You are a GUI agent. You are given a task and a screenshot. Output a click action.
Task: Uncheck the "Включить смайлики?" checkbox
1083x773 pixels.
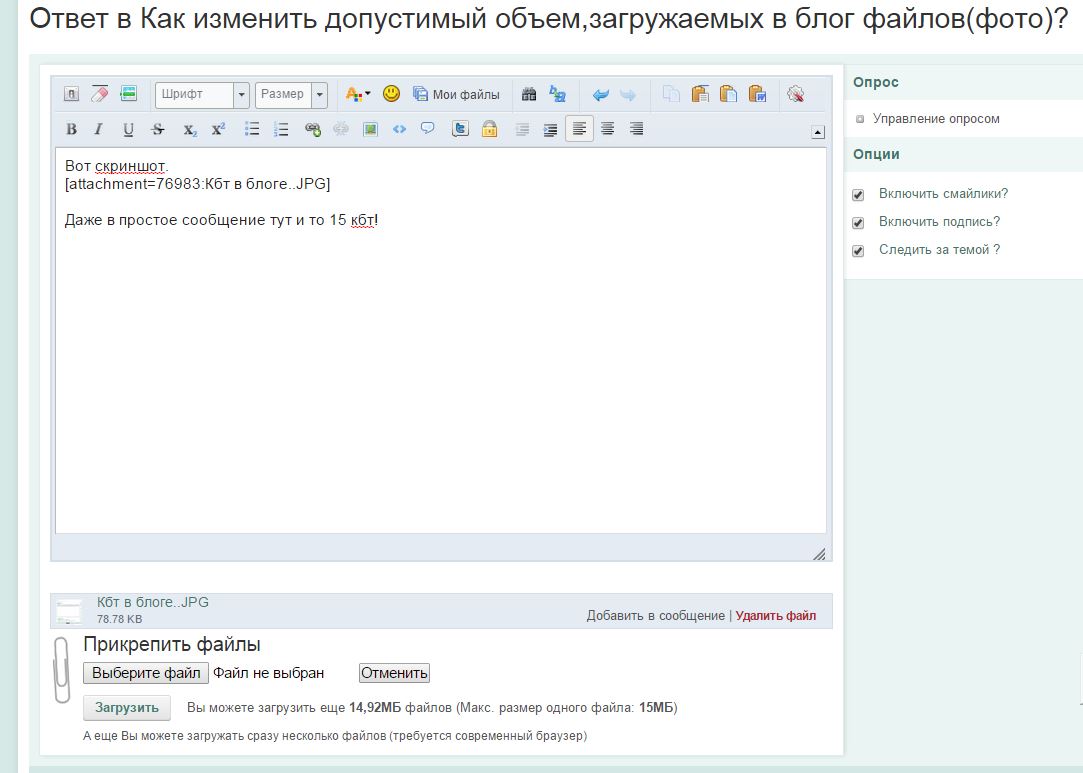coord(858,195)
